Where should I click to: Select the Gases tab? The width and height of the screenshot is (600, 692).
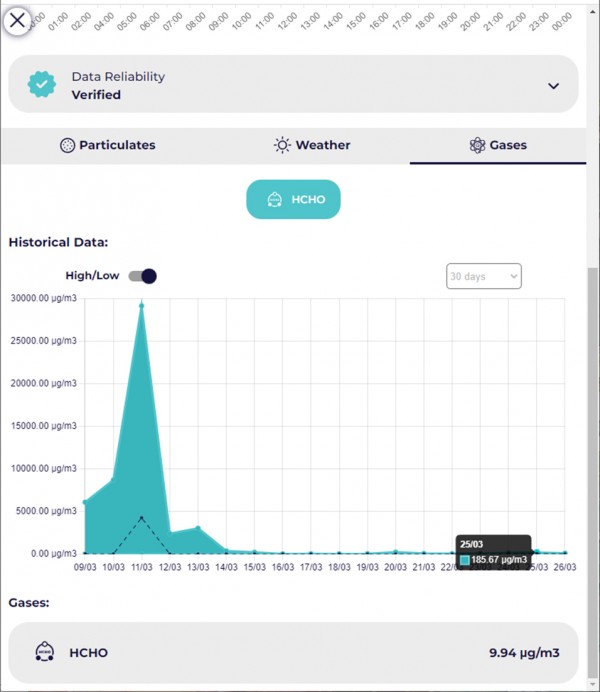click(x=498, y=145)
